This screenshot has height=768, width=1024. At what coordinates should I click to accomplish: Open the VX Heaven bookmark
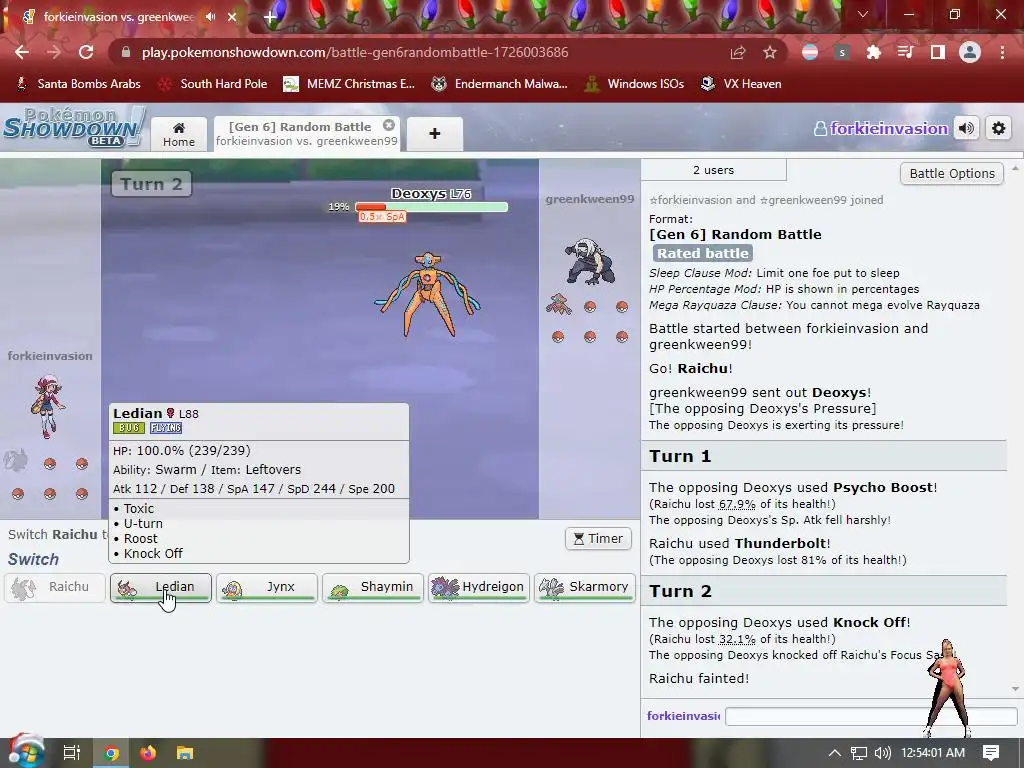[x=741, y=84]
